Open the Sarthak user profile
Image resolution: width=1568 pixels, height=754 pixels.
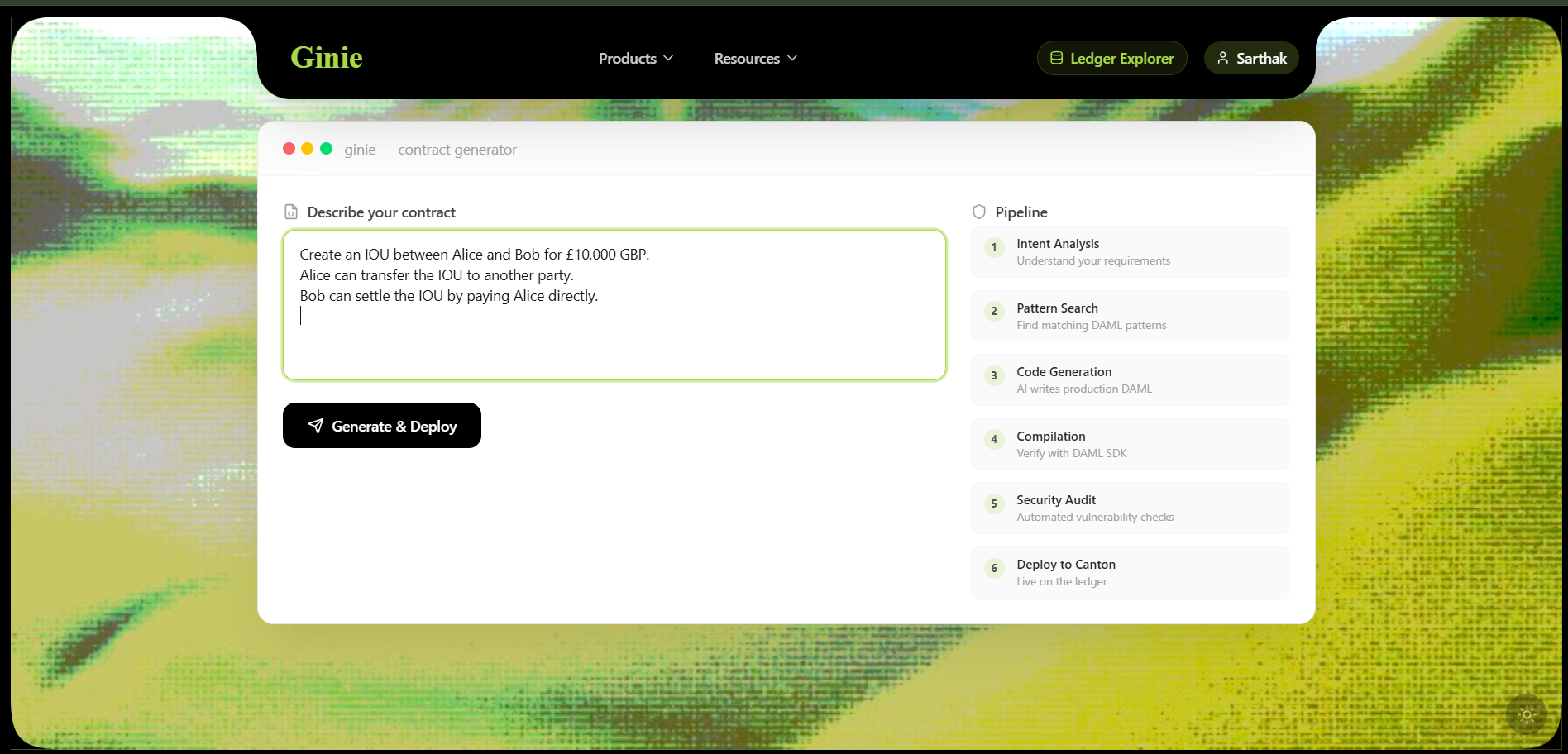point(1251,58)
